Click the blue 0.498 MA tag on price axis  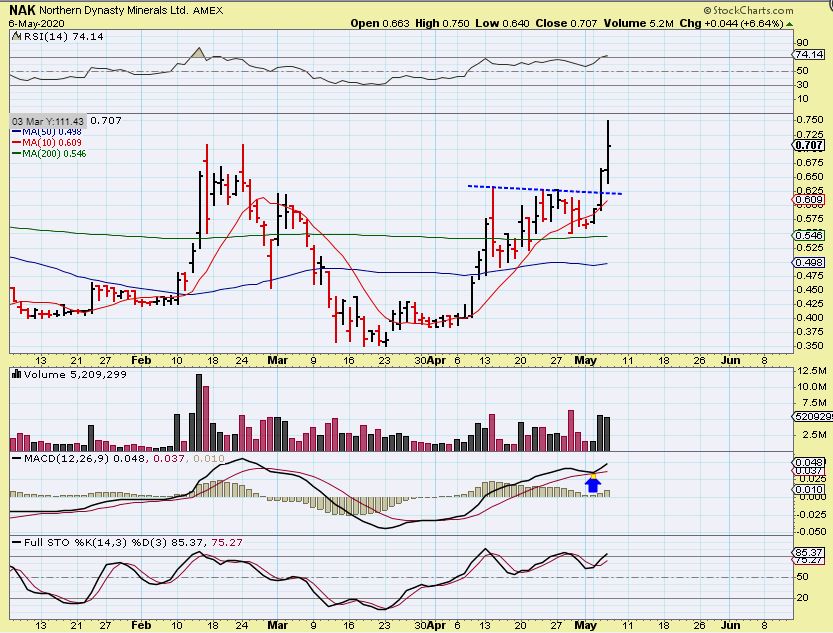tap(809, 263)
